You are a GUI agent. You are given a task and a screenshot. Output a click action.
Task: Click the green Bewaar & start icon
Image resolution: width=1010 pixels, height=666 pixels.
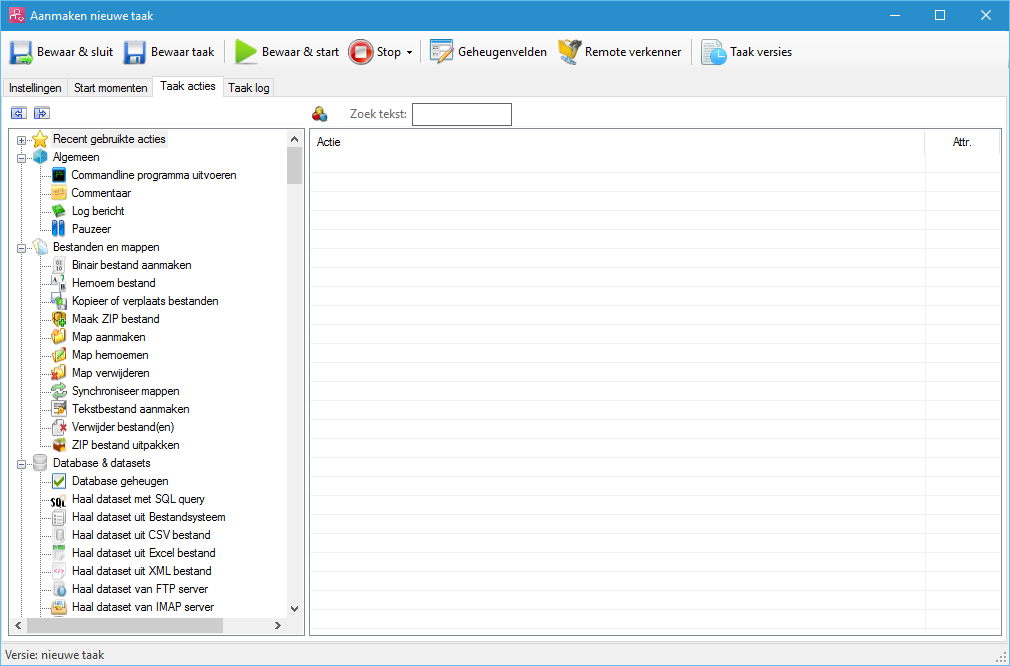tap(246, 52)
